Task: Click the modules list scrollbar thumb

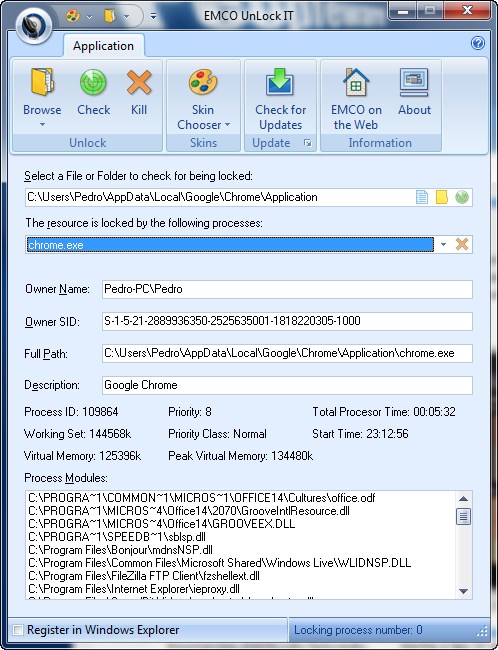Action: pyautogui.click(x=464, y=517)
